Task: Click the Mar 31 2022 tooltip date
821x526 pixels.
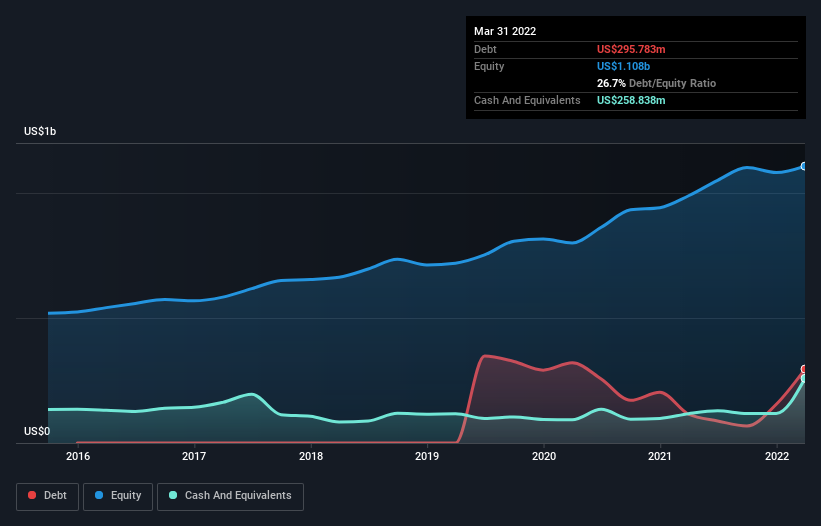Action: coord(505,31)
